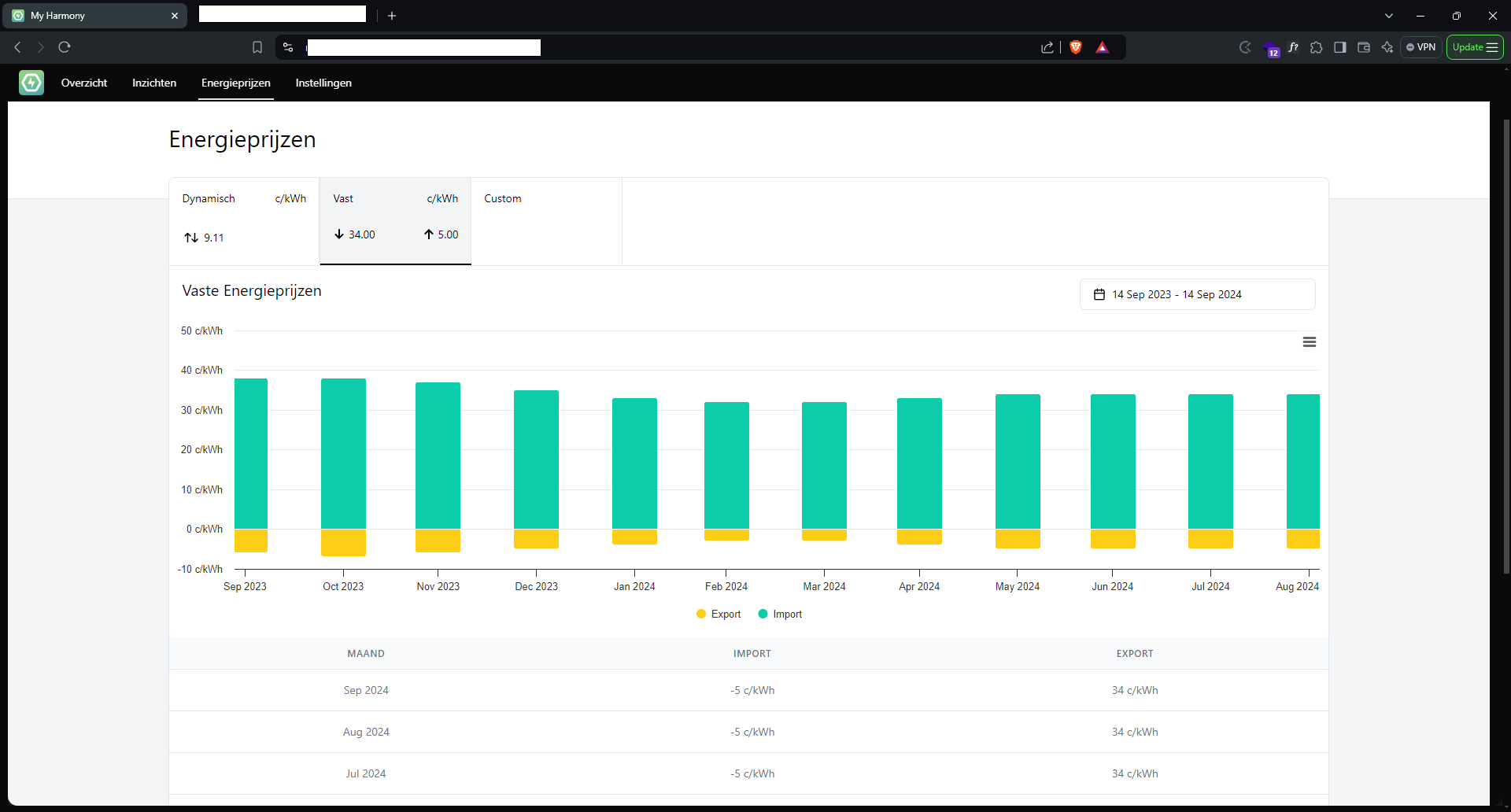Open Brave Shields lion icon

(1076, 47)
